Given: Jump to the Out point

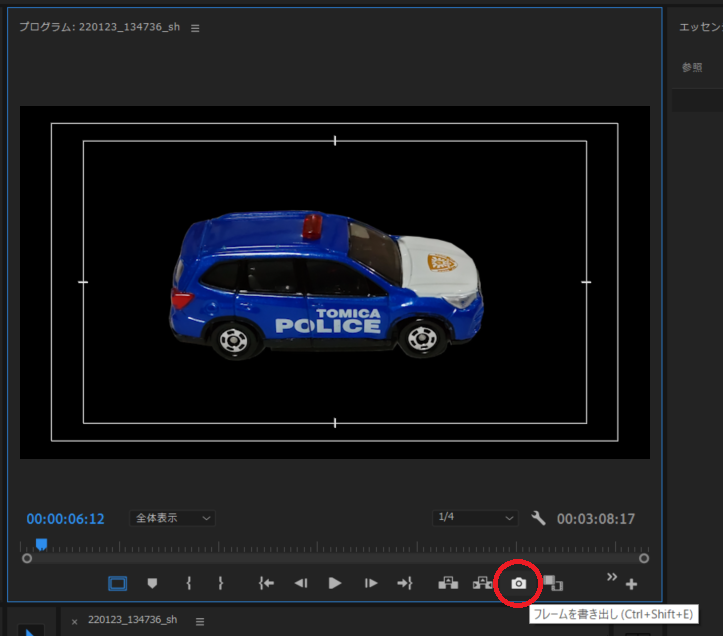Looking at the screenshot, I should click(404, 583).
